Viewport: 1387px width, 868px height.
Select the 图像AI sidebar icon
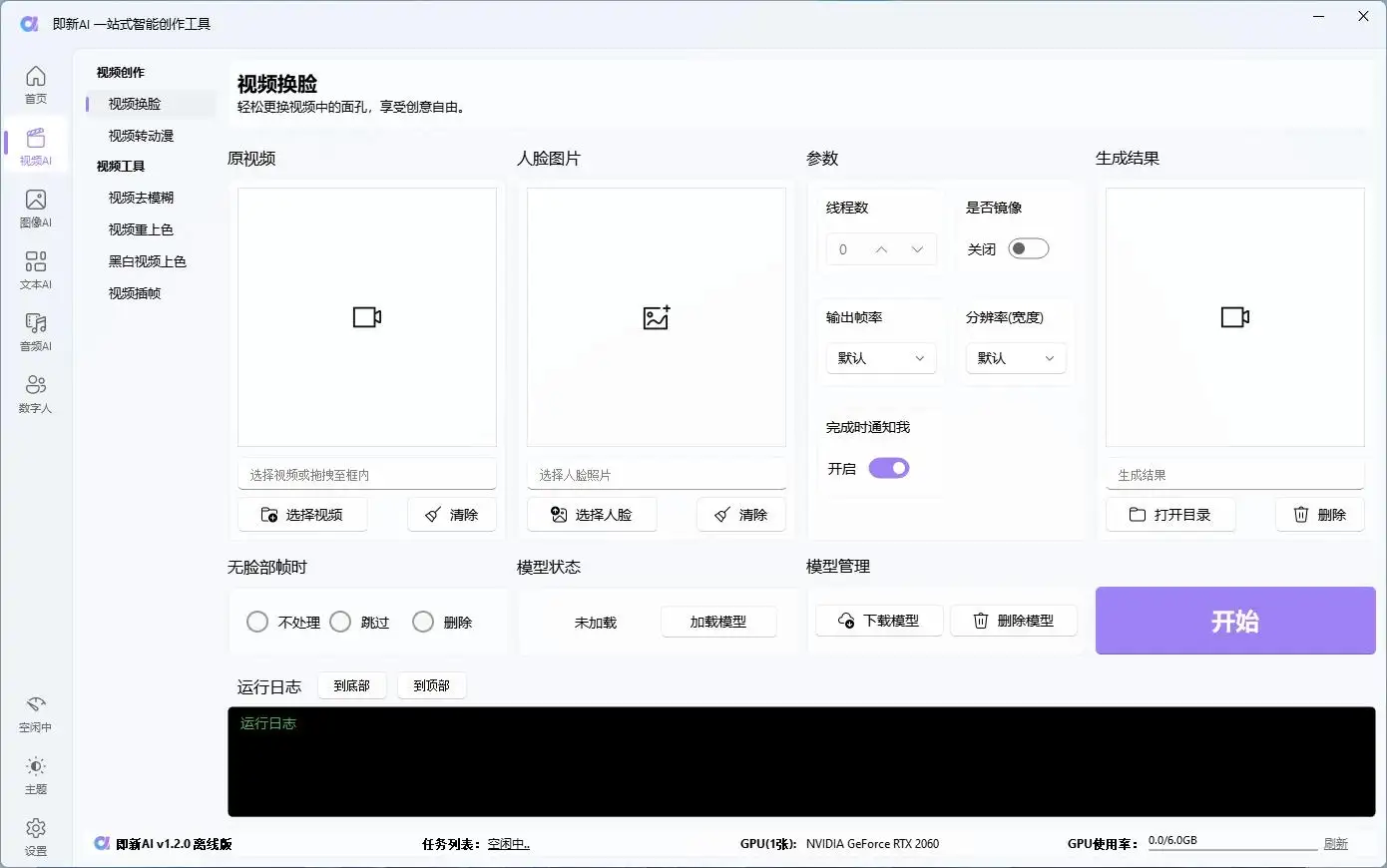pyautogui.click(x=35, y=209)
